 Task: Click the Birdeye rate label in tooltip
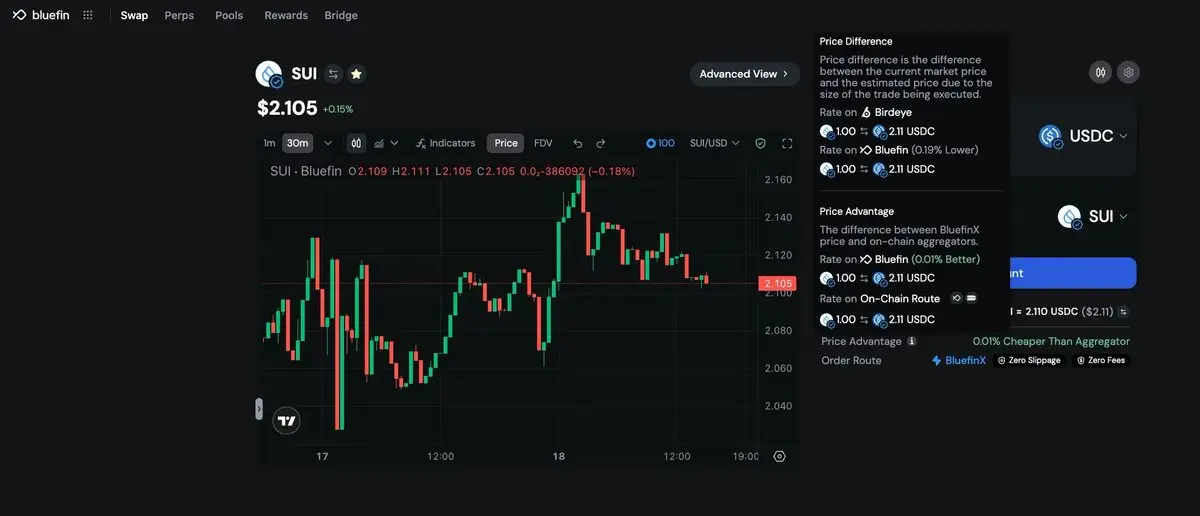coord(887,113)
